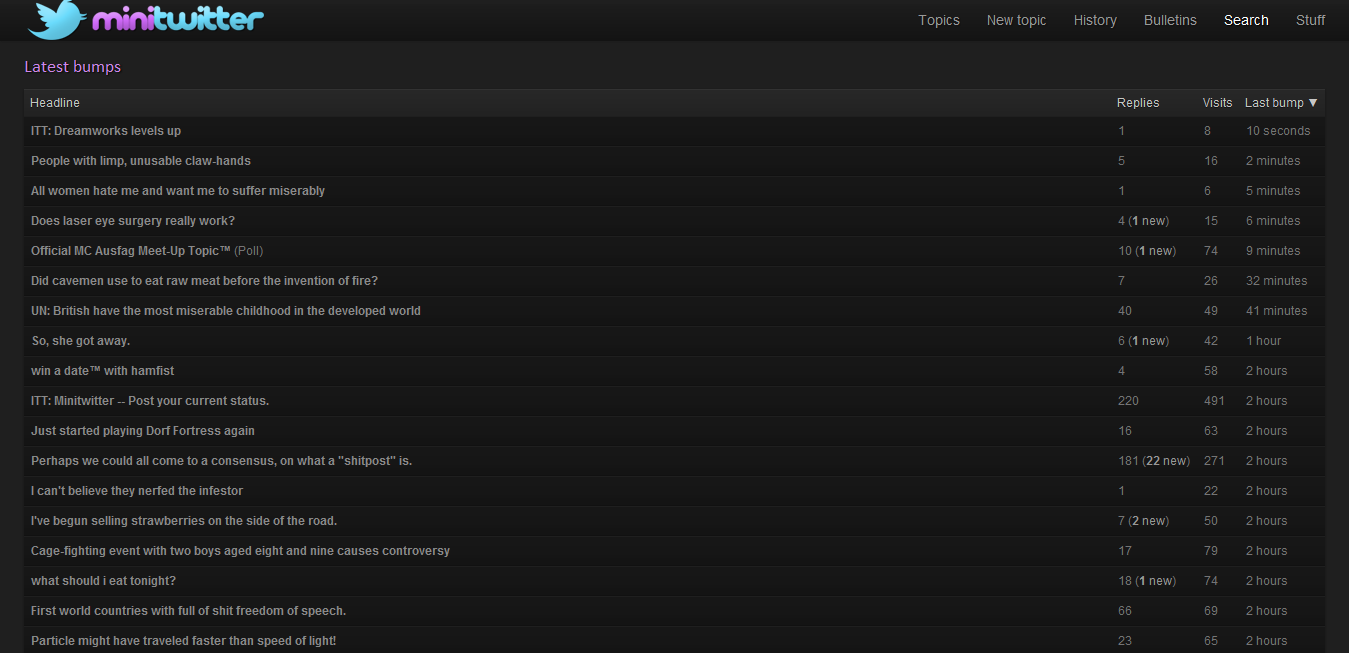Click the '1 hour' last bump time
Screen dimensions: 1349x653
[1263, 341]
